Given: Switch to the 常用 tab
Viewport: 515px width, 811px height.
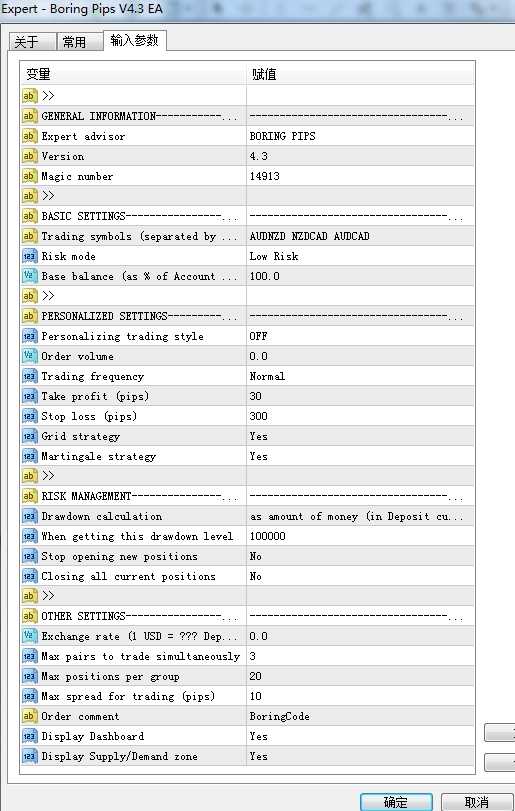Looking at the screenshot, I should 75,42.
